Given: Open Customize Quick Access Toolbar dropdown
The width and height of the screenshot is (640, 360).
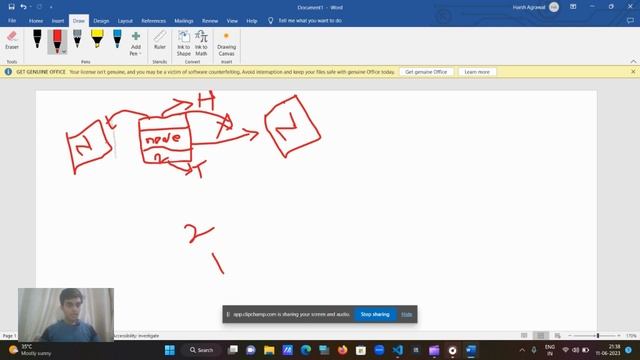Looking at the screenshot, I should tap(51, 7).
